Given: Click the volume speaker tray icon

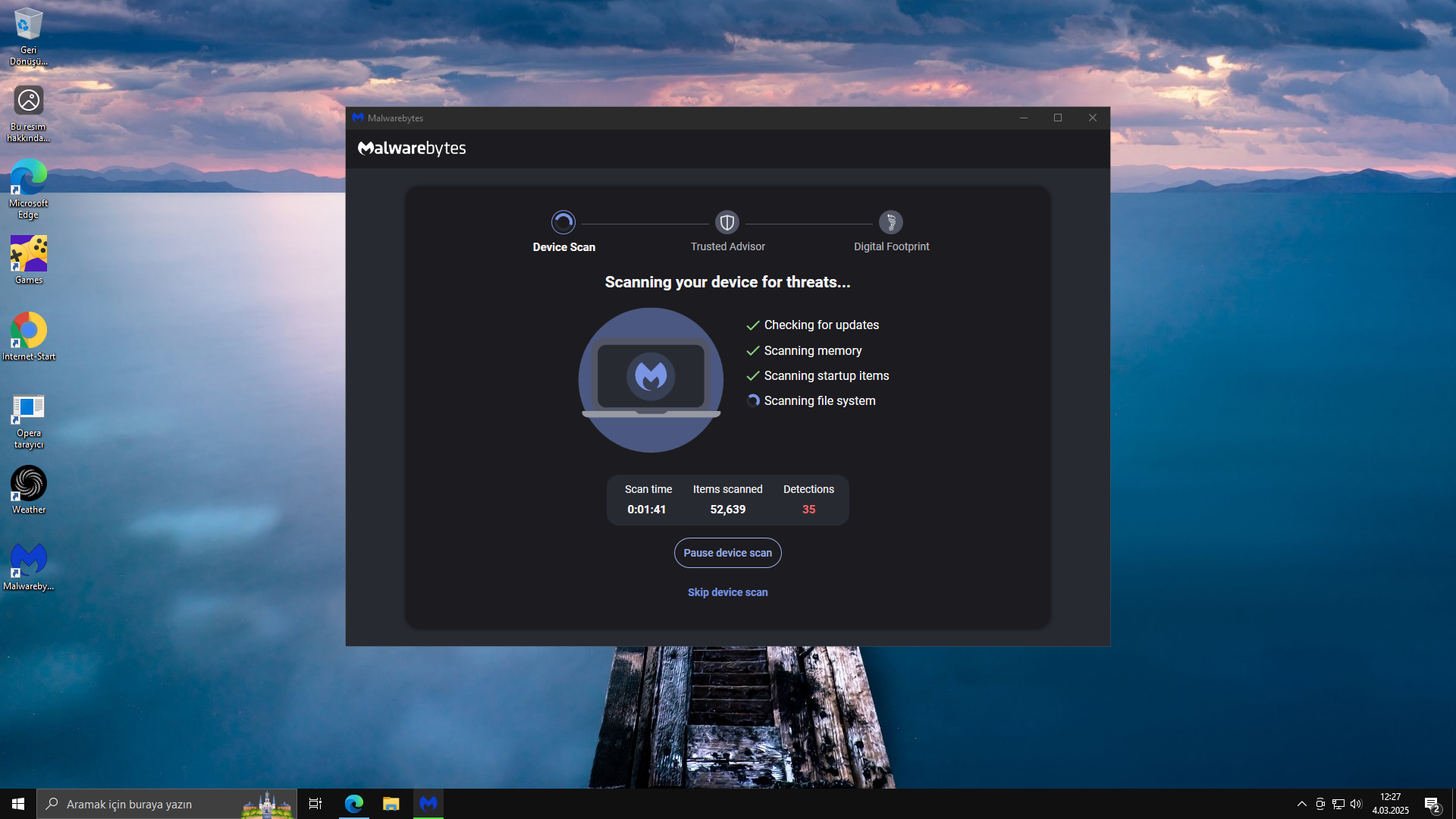Looking at the screenshot, I should (1356, 804).
